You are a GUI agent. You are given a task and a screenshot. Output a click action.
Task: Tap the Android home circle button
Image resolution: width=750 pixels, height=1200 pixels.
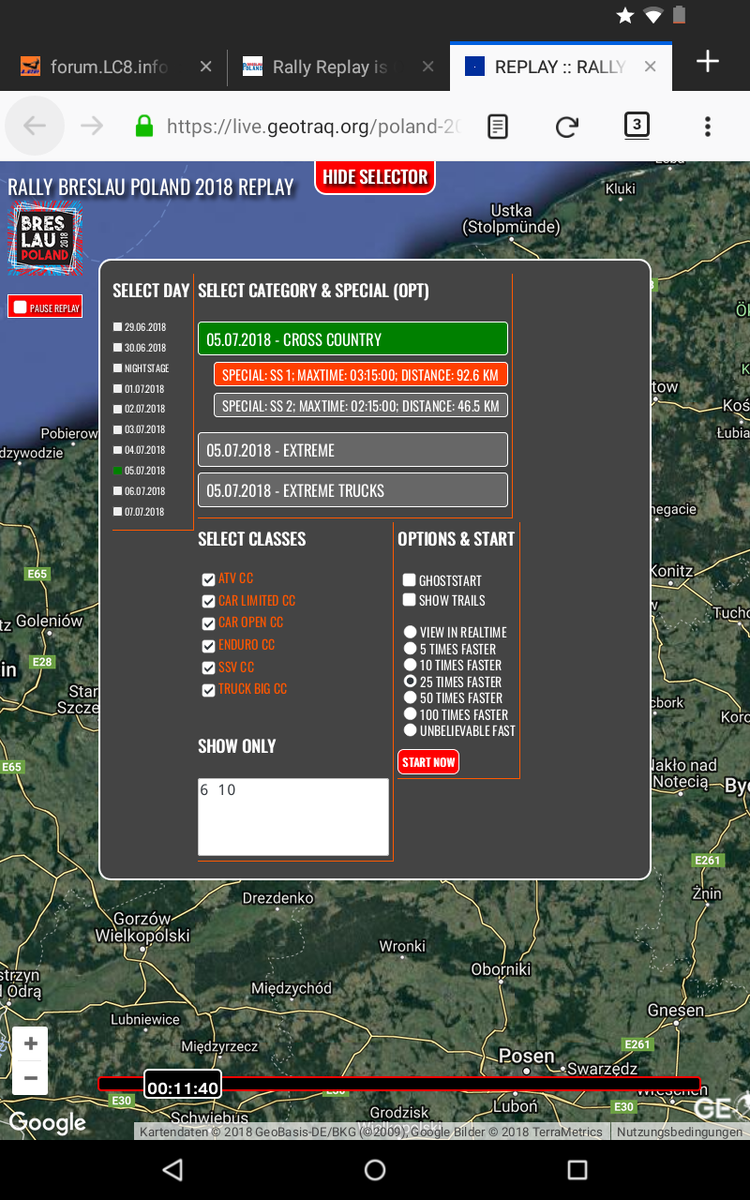point(375,1169)
